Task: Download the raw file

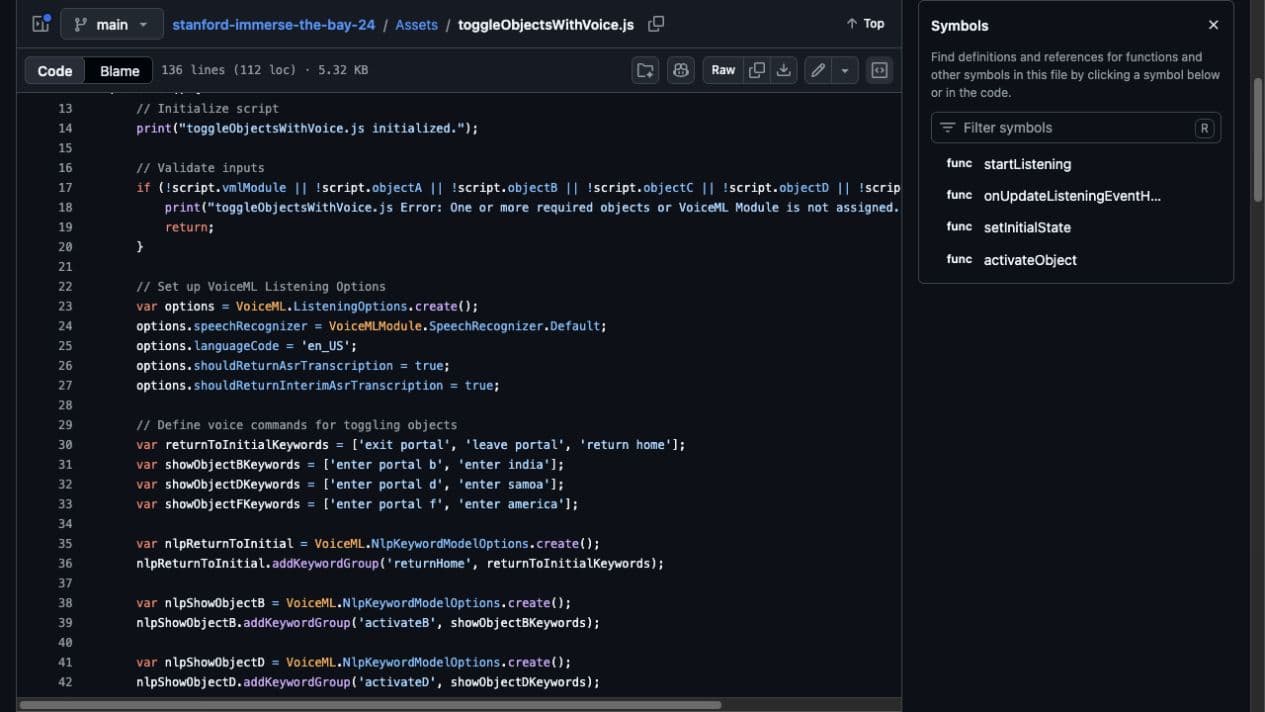Action: pos(783,70)
